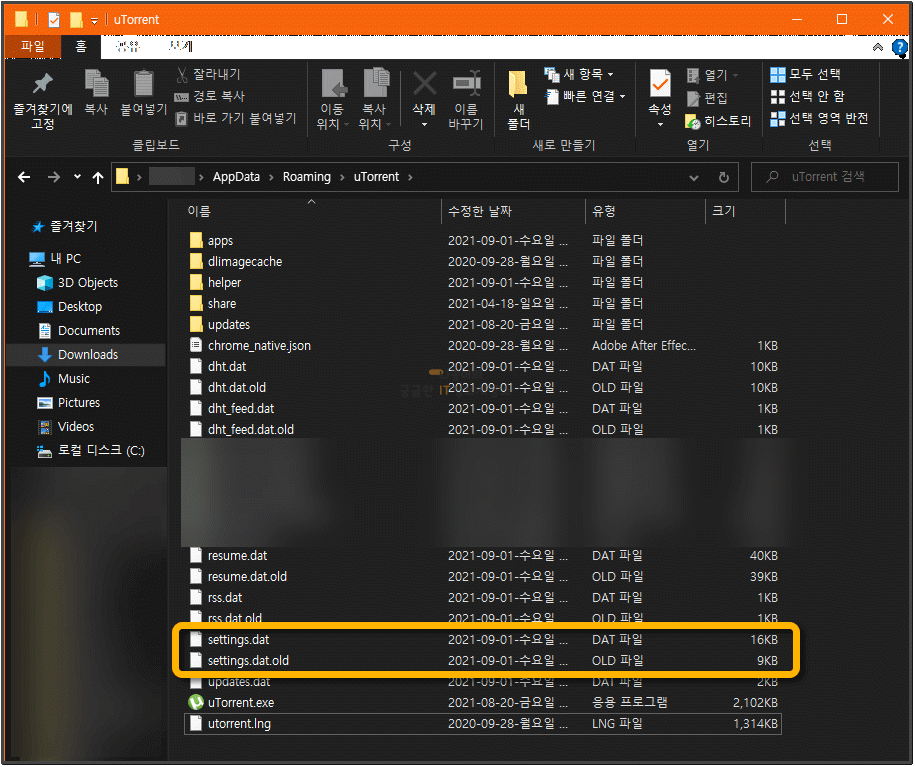Open recent locations dropdown arrow
The height and width of the screenshot is (767, 915).
[77, 177]
